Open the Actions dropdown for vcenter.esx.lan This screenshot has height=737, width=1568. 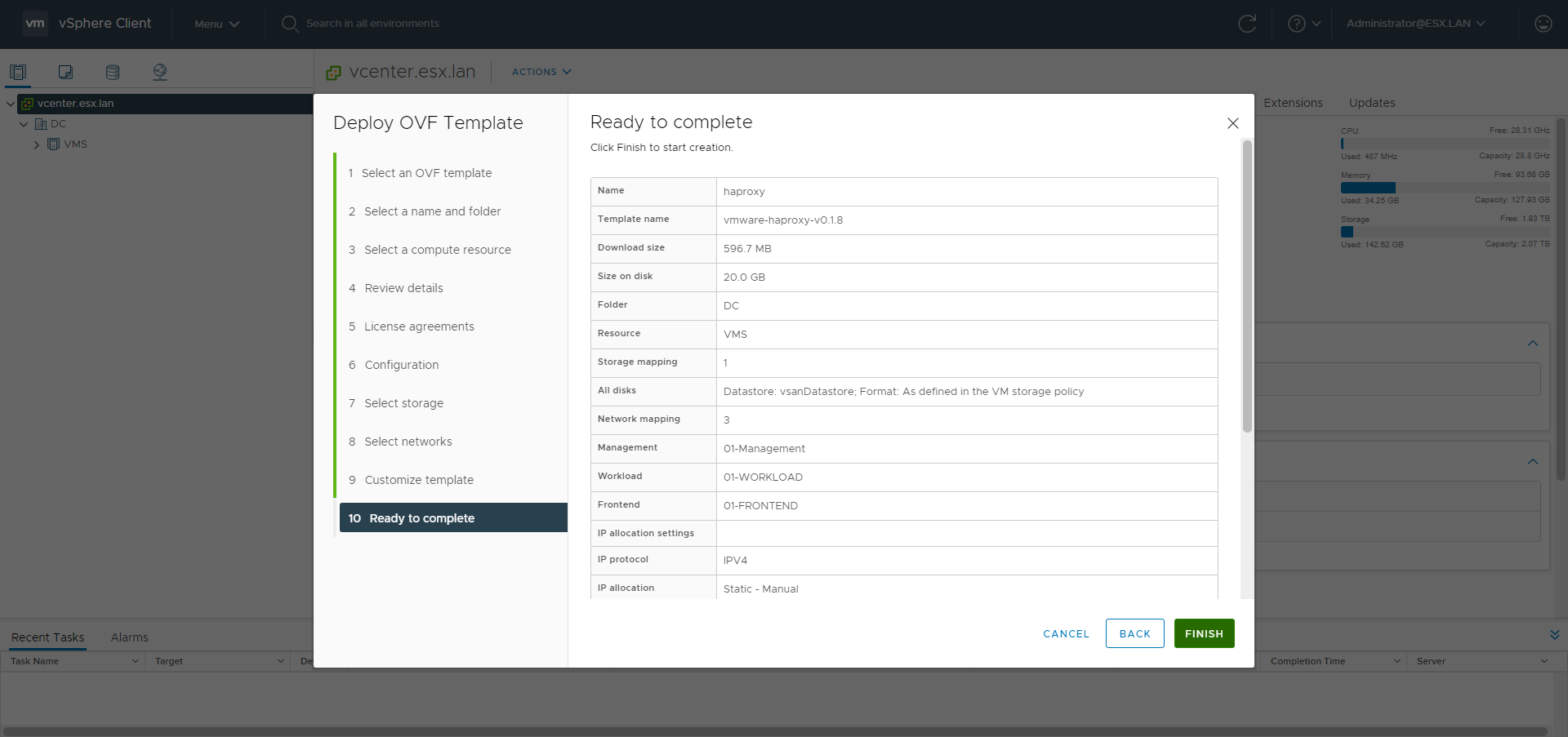(x=541, y=72)
